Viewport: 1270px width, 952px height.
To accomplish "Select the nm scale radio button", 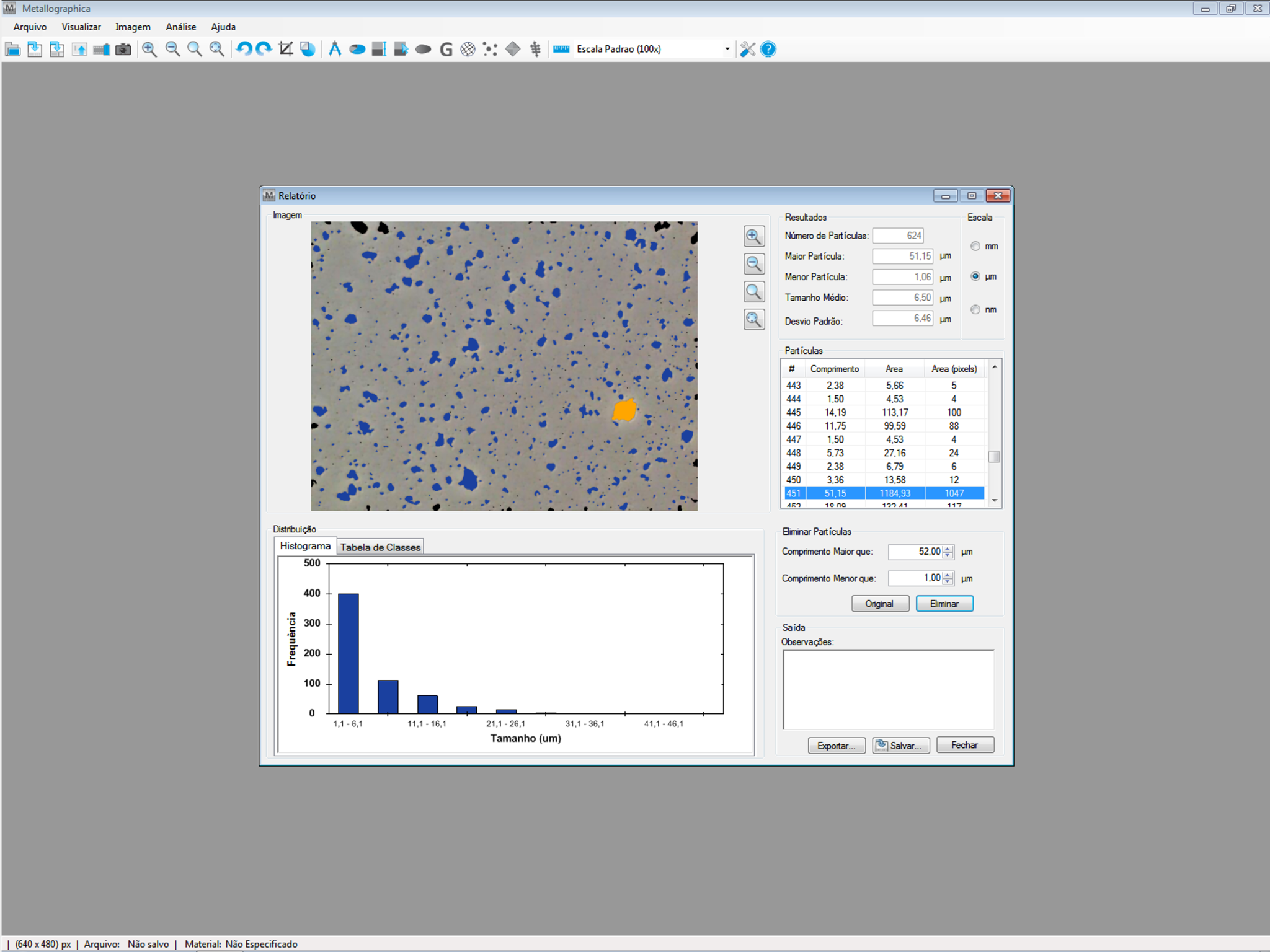I will pyautogui.click(x=975, y=309).
